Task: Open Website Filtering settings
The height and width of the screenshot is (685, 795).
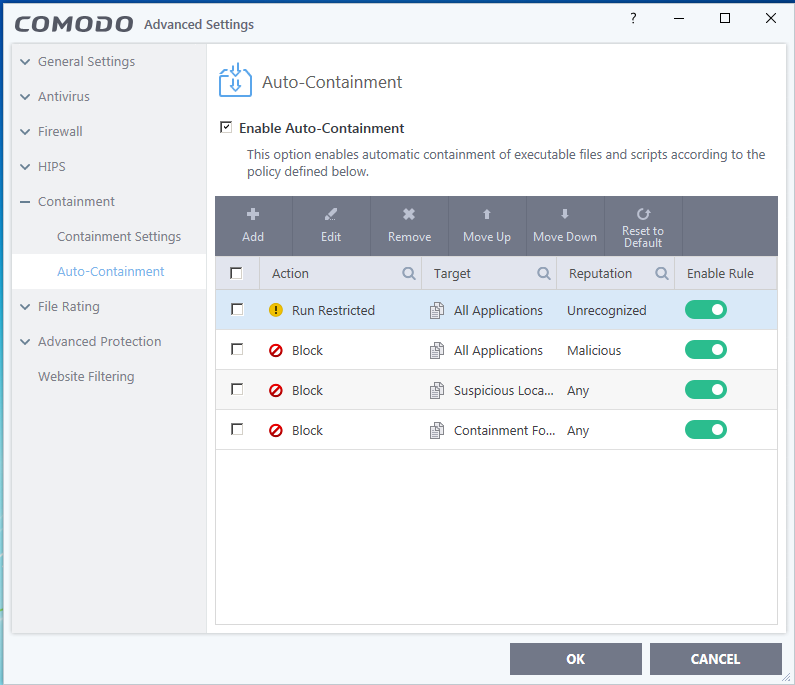Action: point(86,377)
